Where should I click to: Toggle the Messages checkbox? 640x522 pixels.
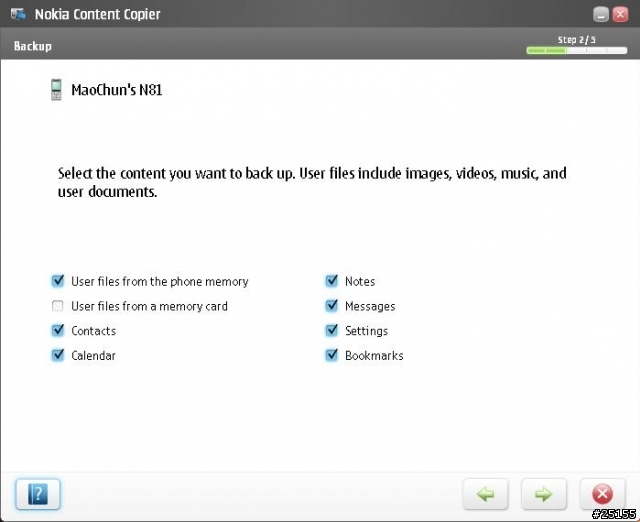pos(331,306)
